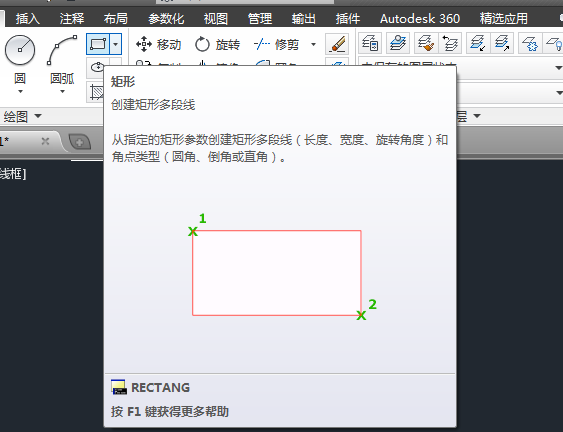Click the RECTANG command name in the tooltip
This screenshot has width=563, height=432.
point(160,388)
